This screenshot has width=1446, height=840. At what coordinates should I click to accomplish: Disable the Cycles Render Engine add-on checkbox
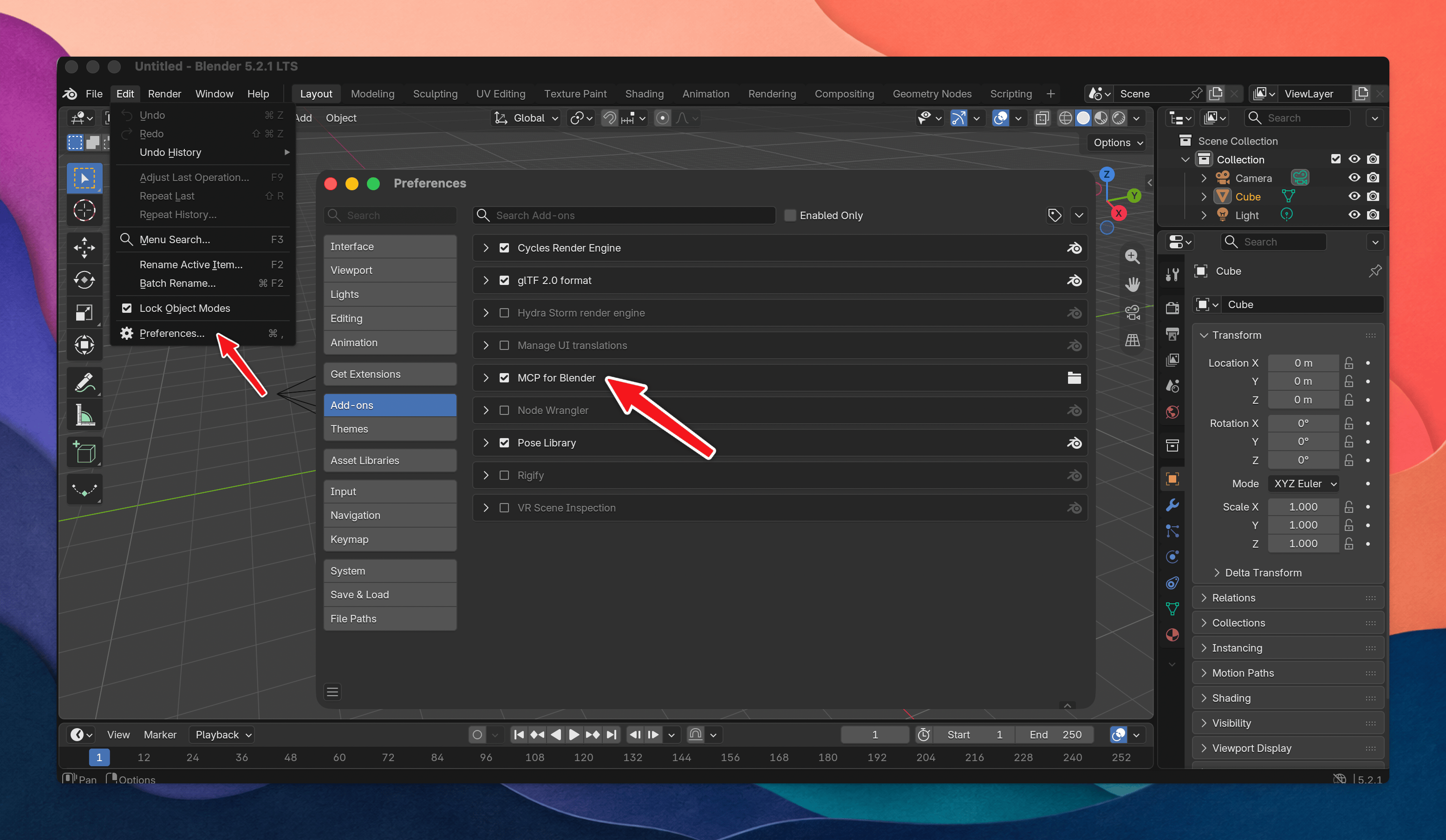click(x=504, y=248)
